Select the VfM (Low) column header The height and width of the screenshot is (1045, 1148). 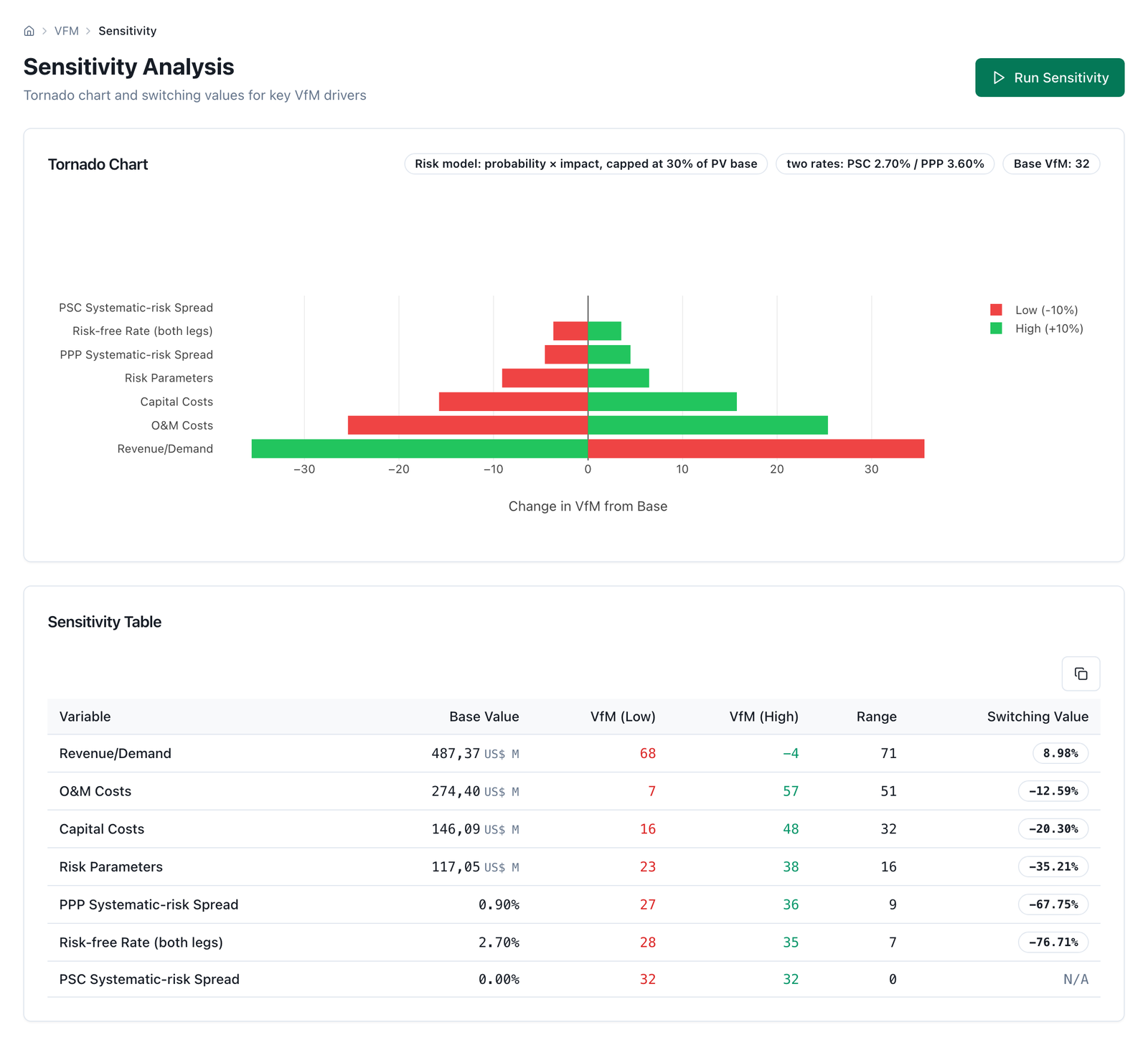click(623, 717)
